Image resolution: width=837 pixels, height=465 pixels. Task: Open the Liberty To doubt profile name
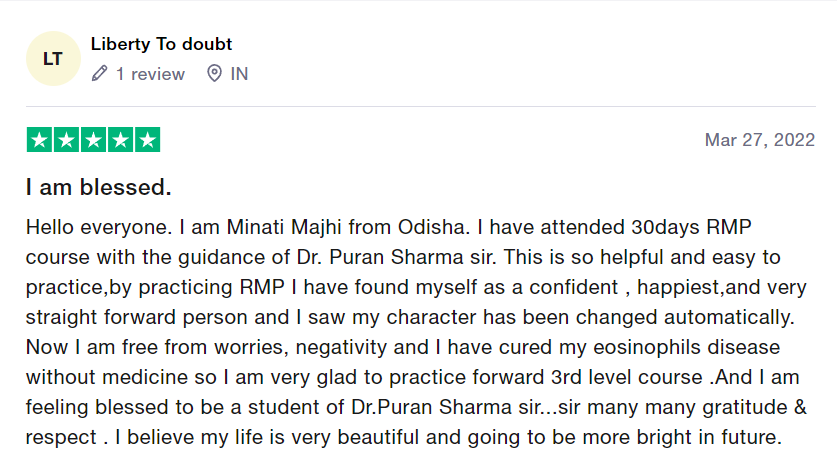161,44
